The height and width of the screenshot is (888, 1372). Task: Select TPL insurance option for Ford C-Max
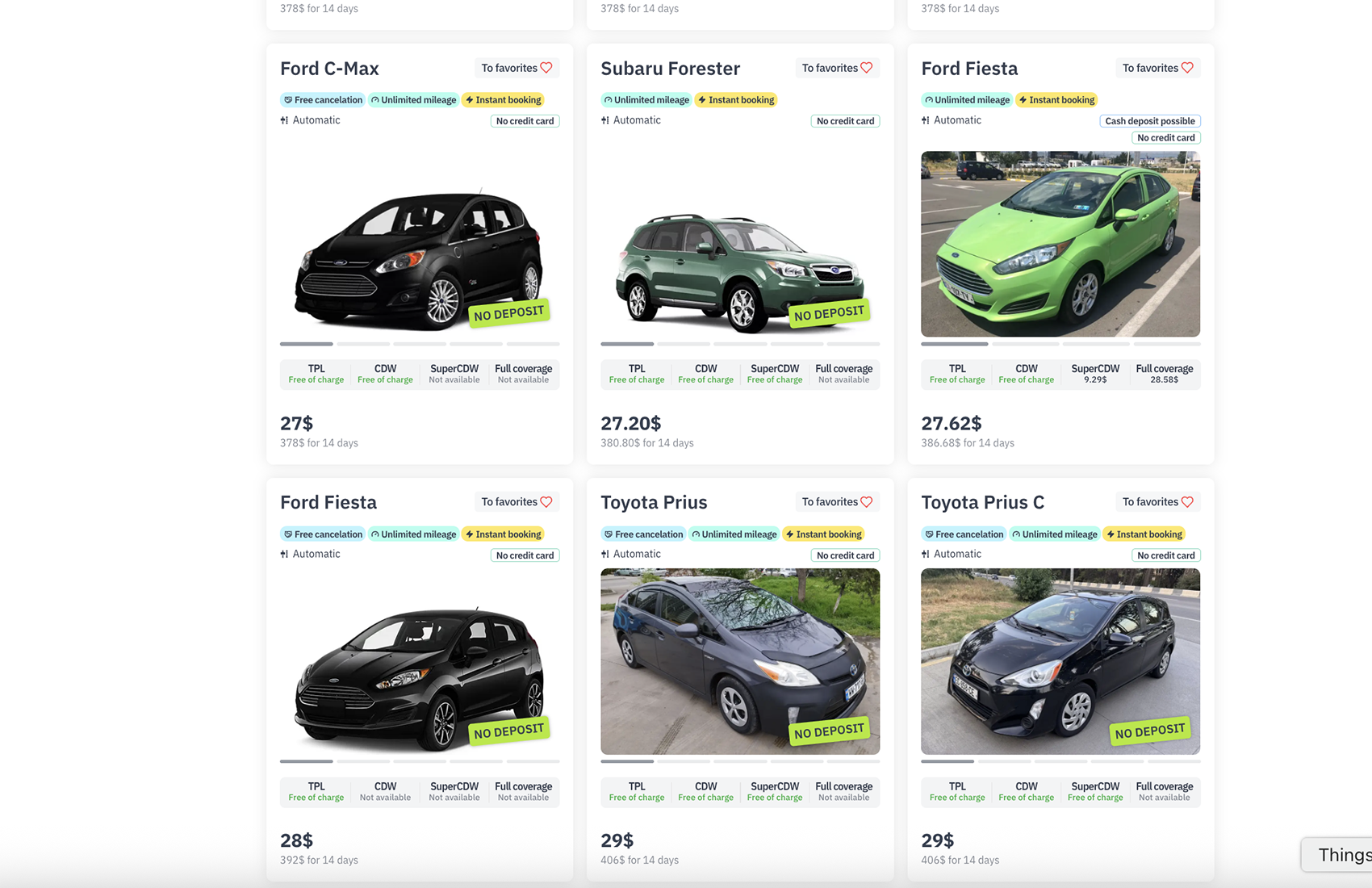point(316,373)
